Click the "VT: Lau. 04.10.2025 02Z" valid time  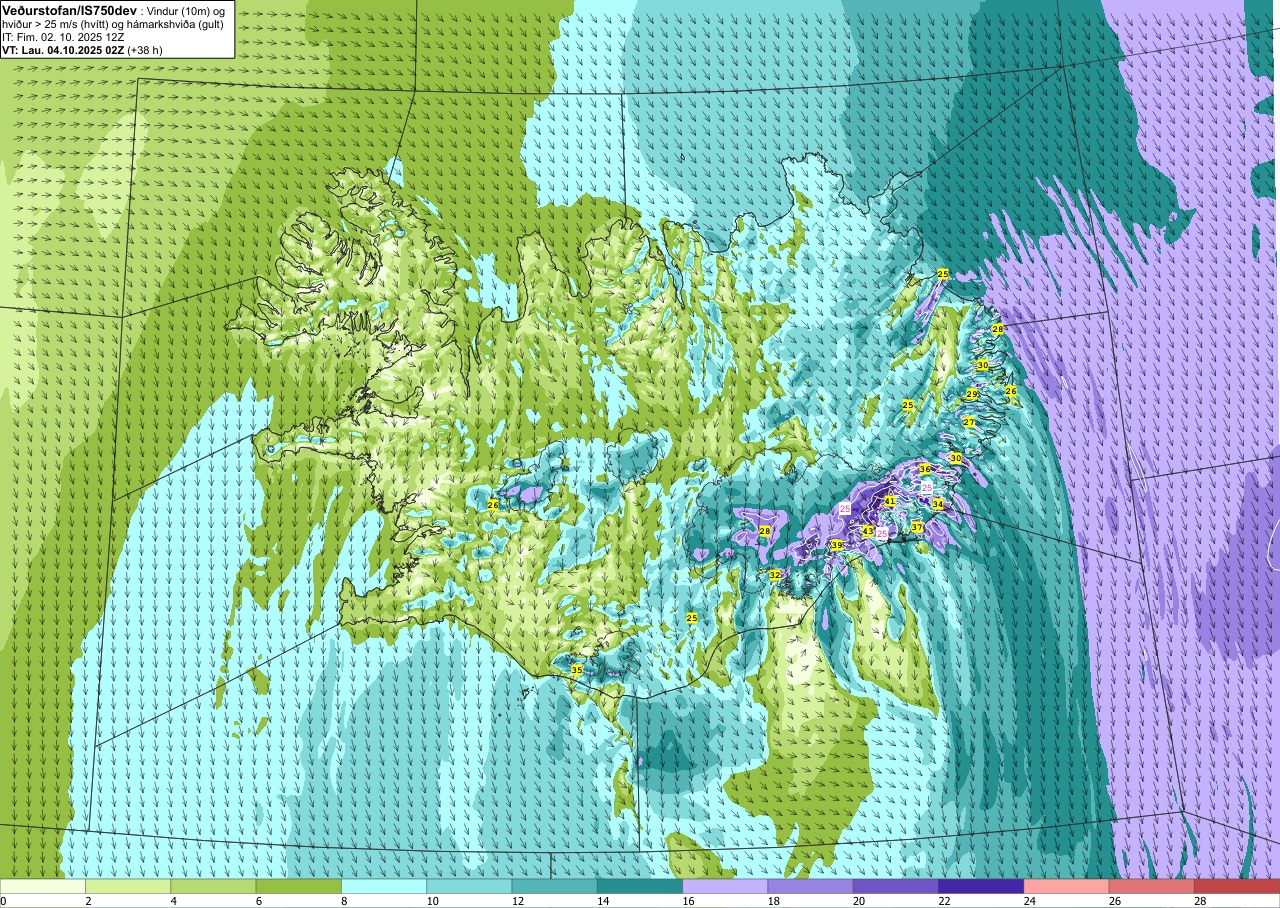pos(62,49)
